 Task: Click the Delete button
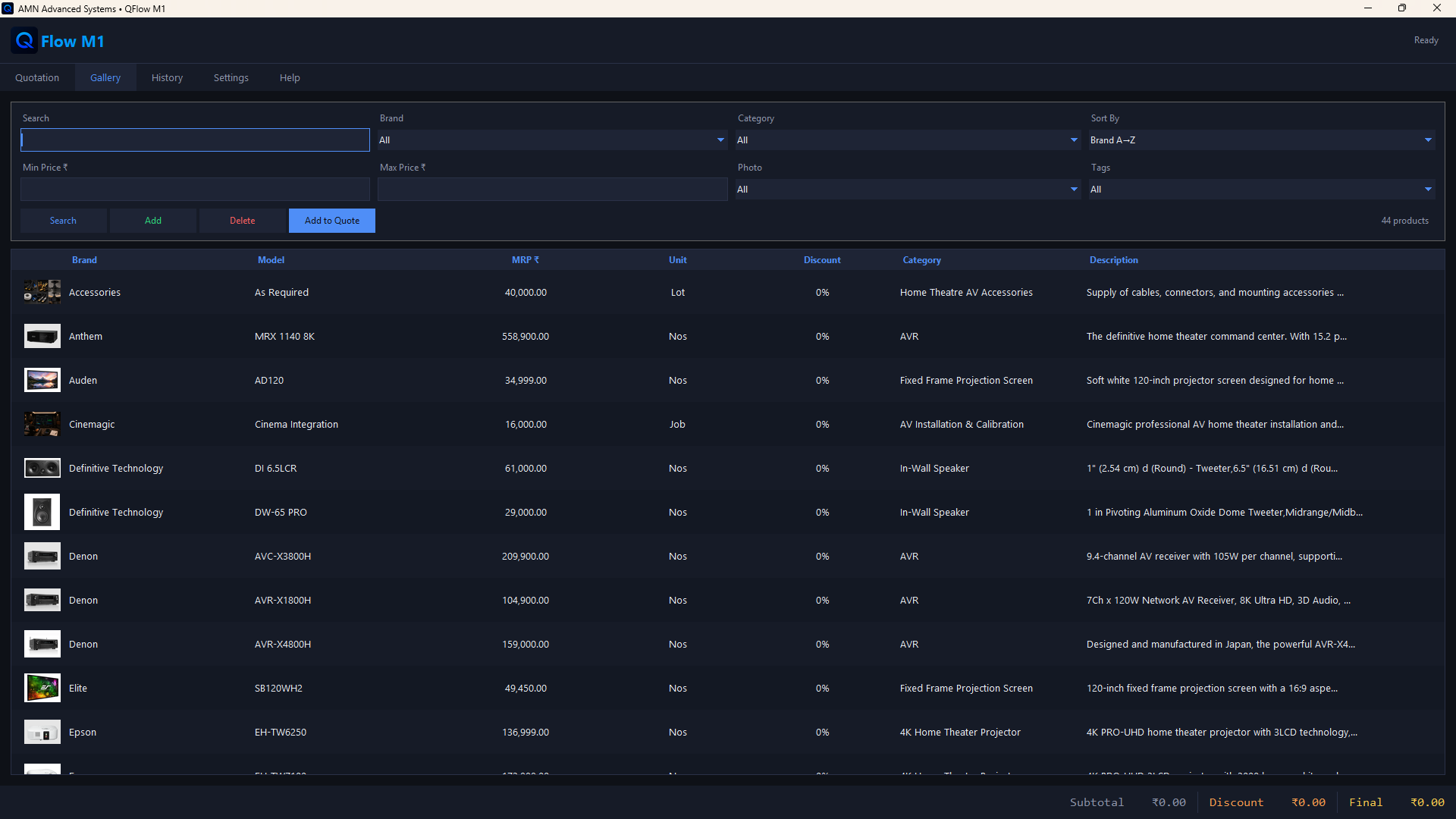click(243, 221)
